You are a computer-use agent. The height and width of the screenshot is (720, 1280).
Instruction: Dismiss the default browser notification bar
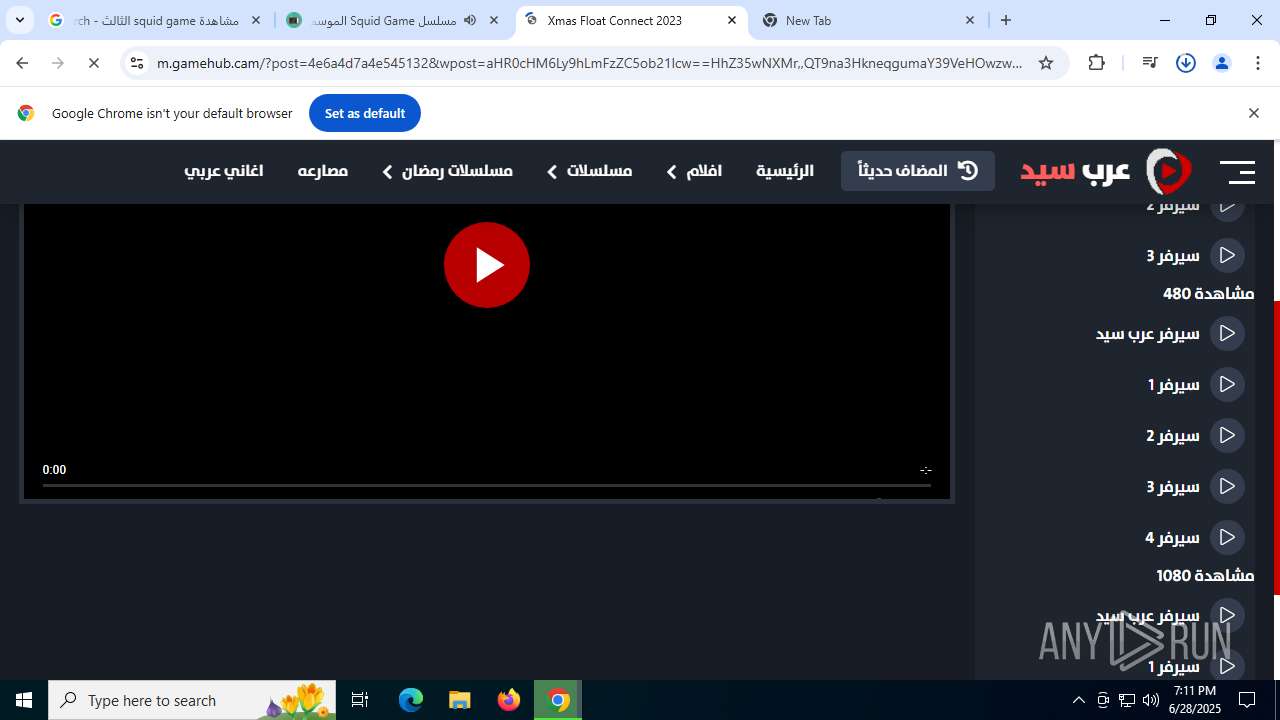[x=1253, y=113]
